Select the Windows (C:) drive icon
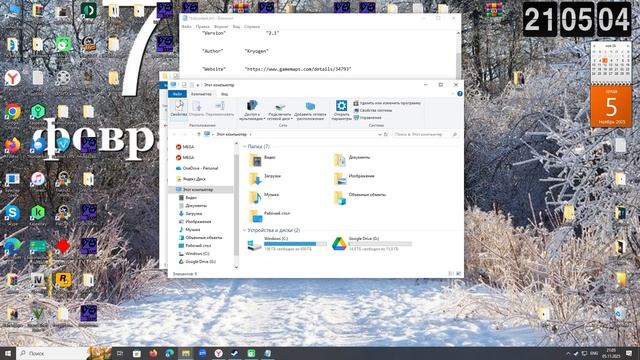The image size is (640, 360). pos(254,244)
